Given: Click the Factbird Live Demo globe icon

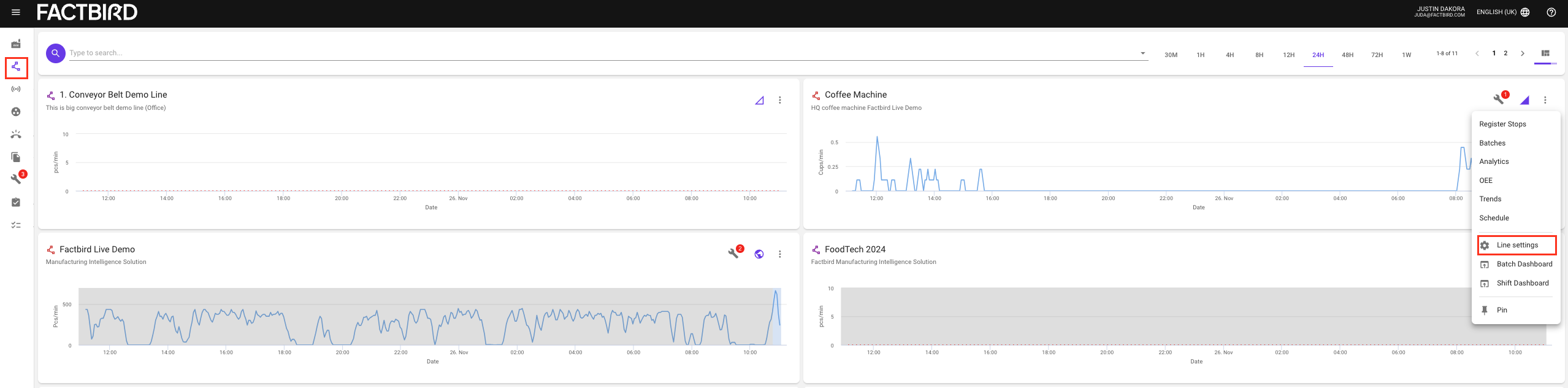Looking at the screenshot, I should click(759, 254).
